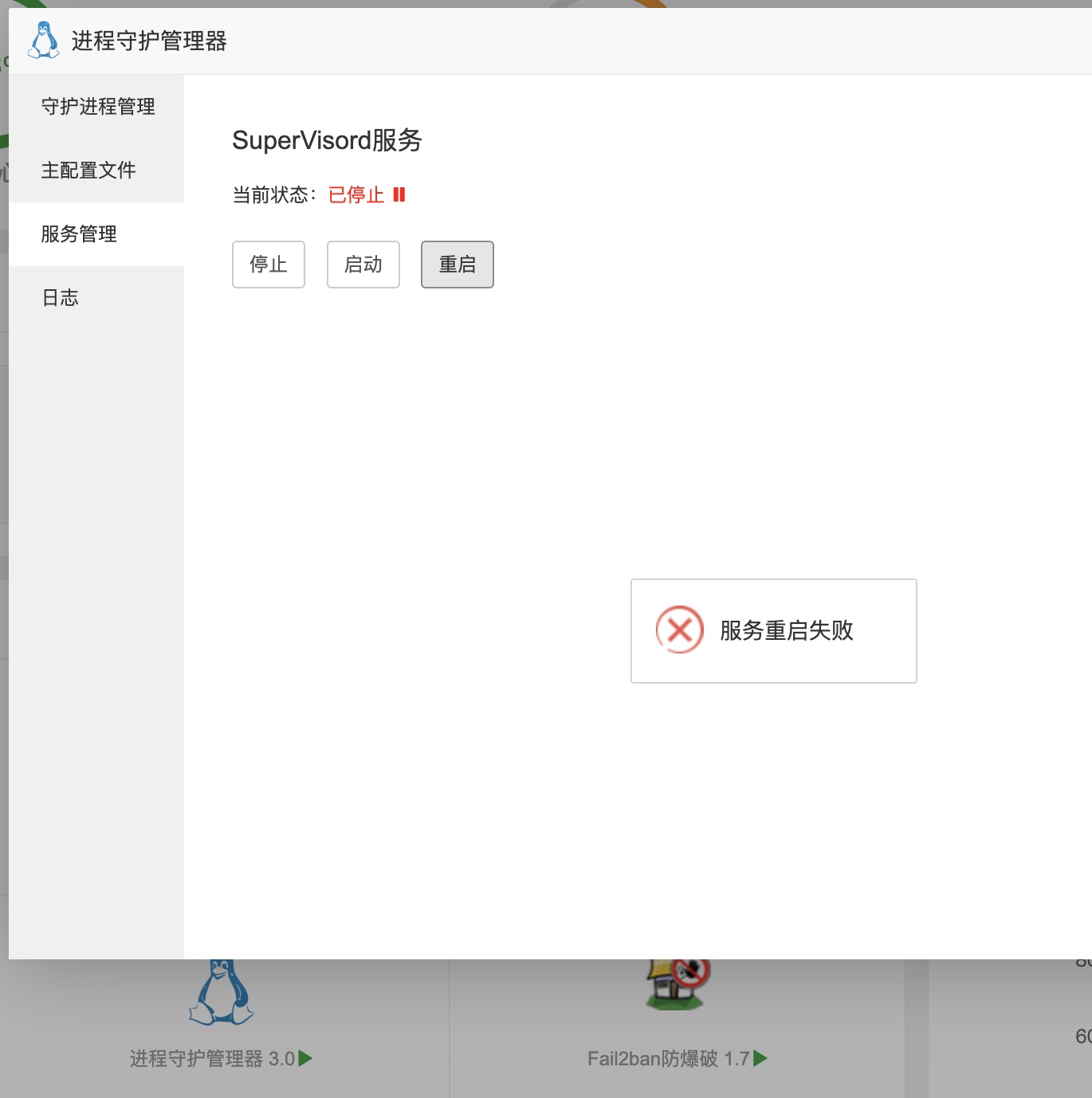This screenshot has height=1098, width=1092.
Task: Open the 日志 tab
Action: tap(96, 297)
